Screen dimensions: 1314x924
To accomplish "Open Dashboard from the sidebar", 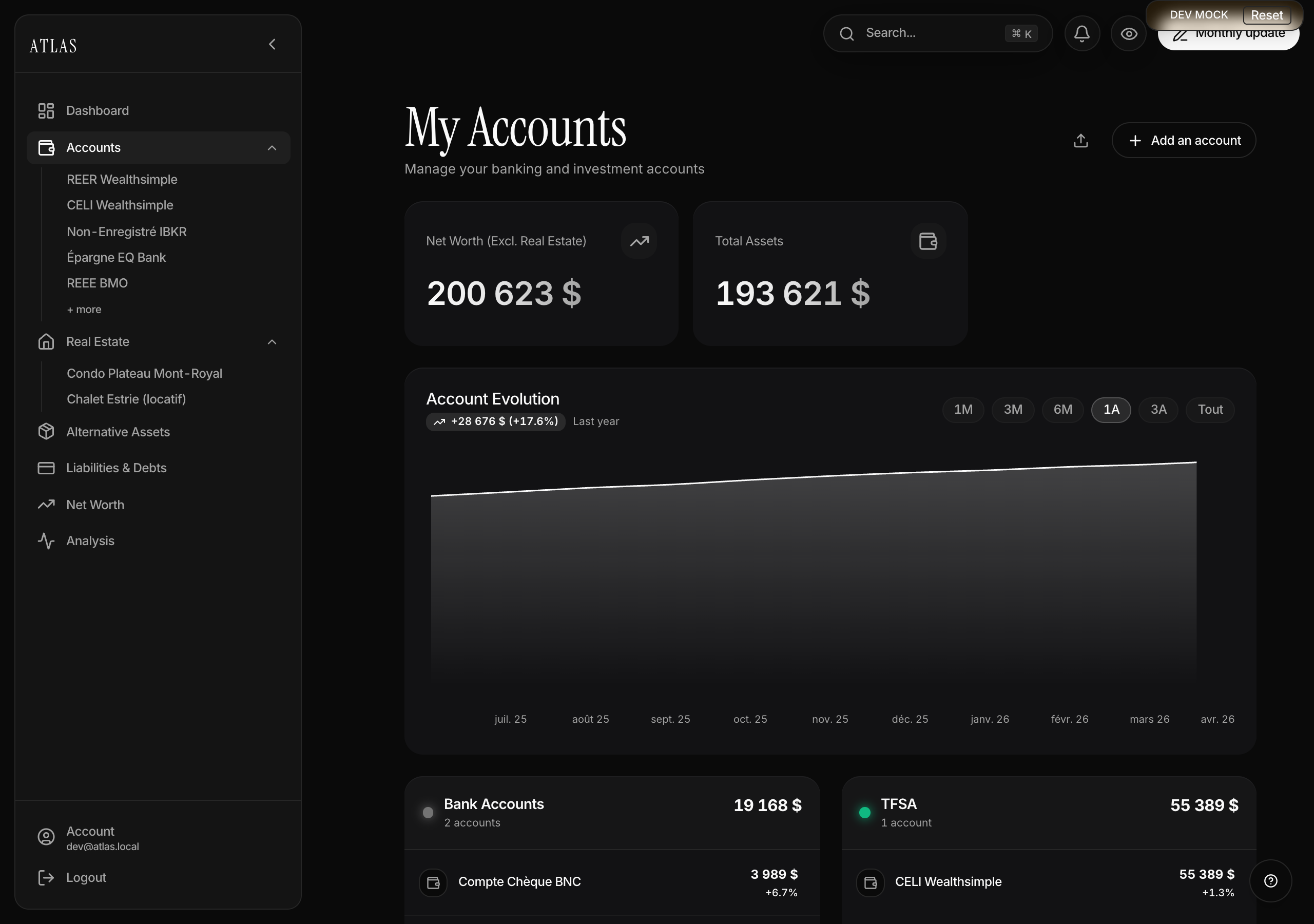I will (158, 110).
